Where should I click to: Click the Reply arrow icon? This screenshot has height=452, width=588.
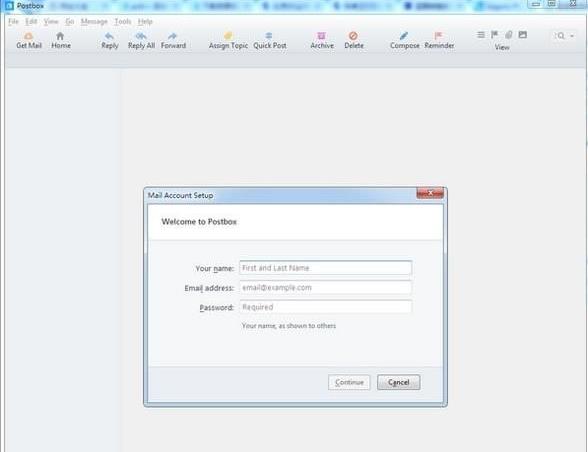point(110,36)
